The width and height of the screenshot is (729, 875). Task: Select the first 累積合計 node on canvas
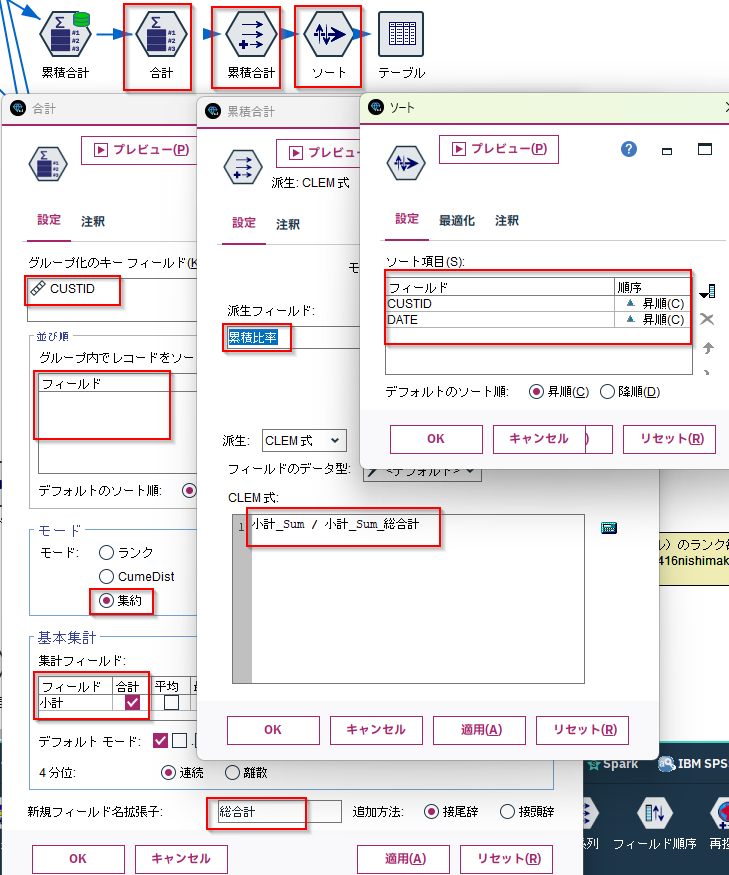[66, 35]
